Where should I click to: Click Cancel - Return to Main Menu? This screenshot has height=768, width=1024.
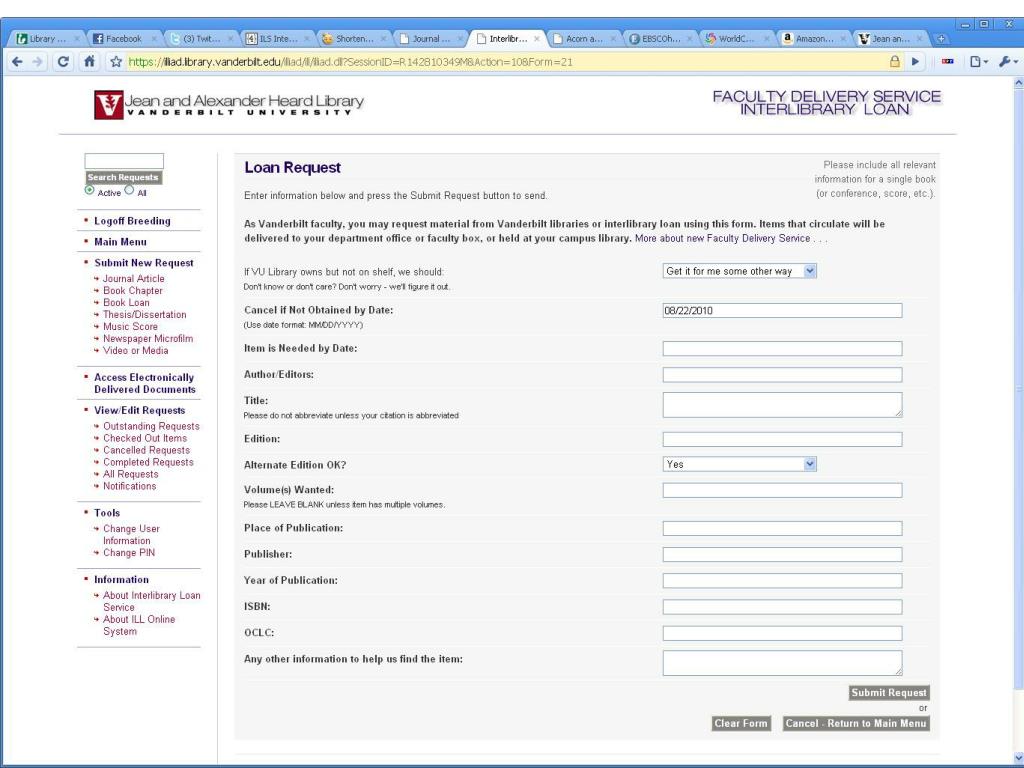pos(856,724)
